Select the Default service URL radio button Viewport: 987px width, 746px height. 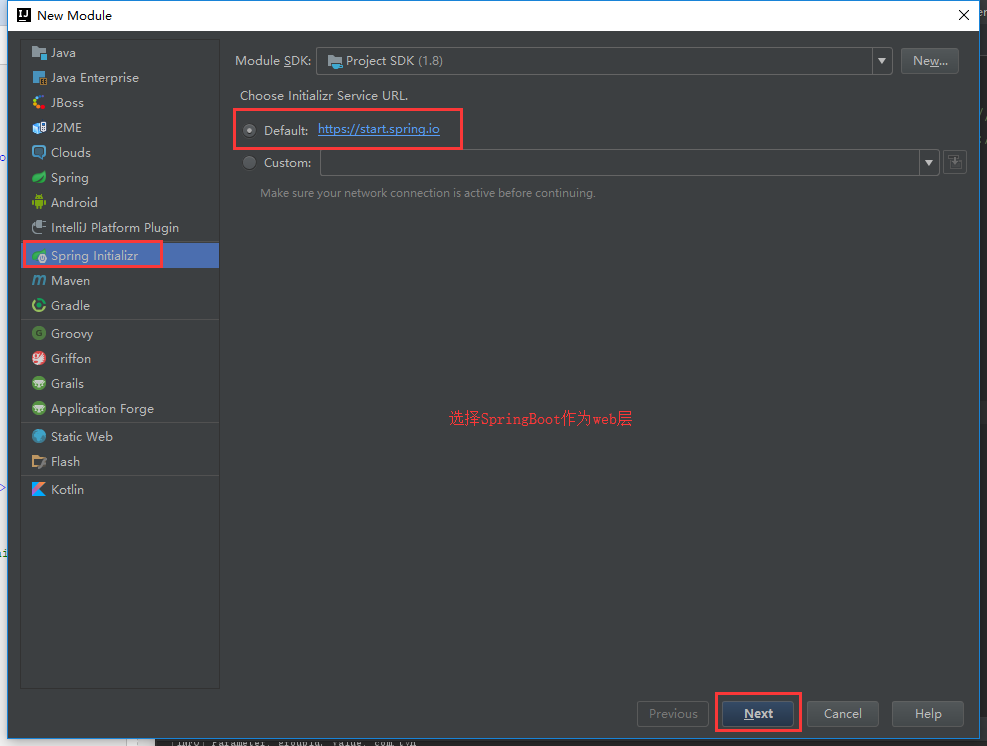250,130
